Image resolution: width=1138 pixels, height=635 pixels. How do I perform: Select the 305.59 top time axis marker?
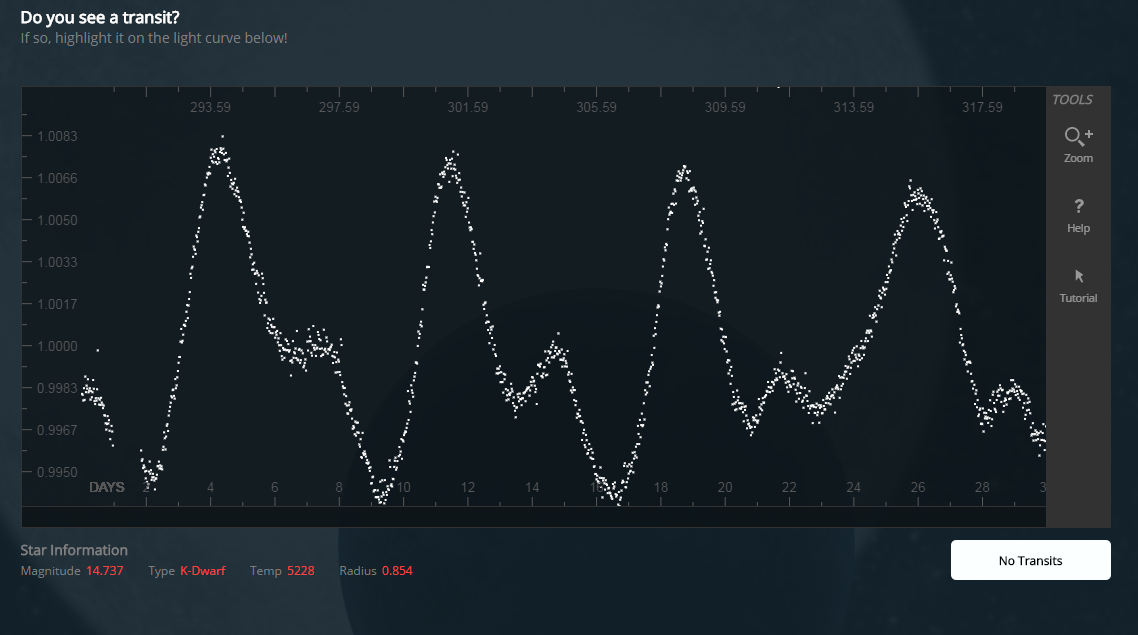[x=597, y=108]
